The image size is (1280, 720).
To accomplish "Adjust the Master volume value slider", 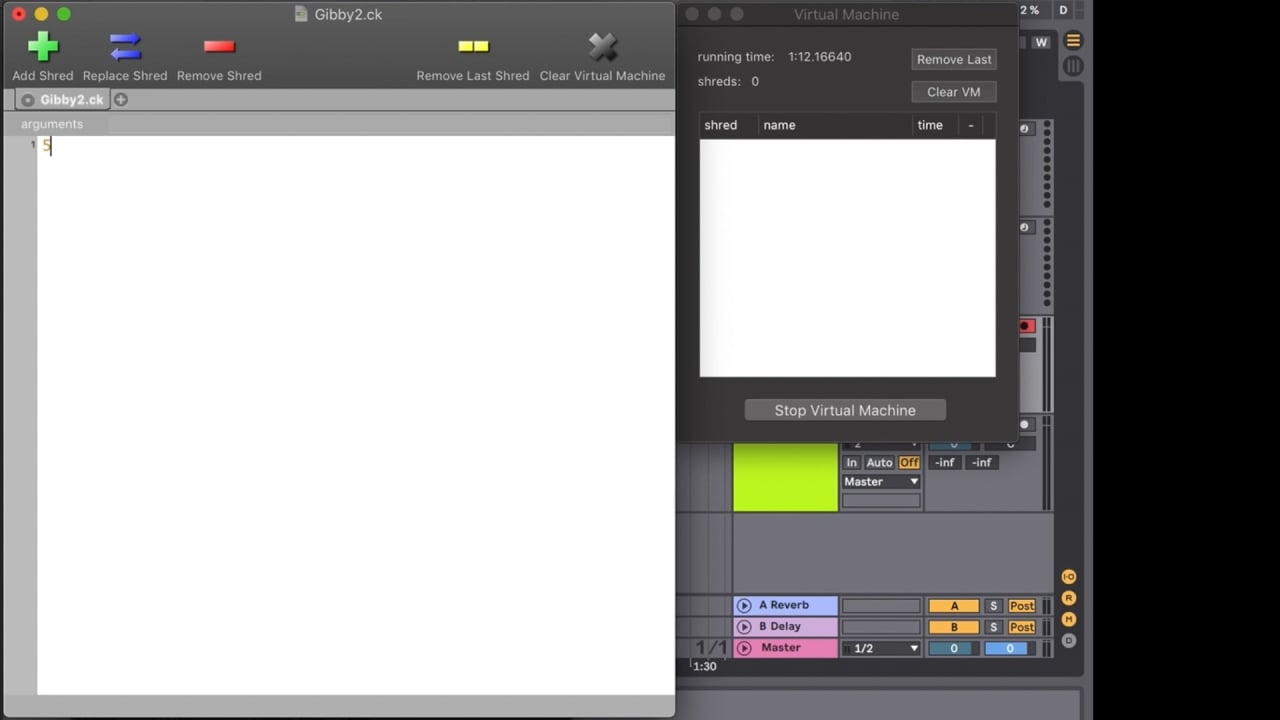I will coord(954,648).
